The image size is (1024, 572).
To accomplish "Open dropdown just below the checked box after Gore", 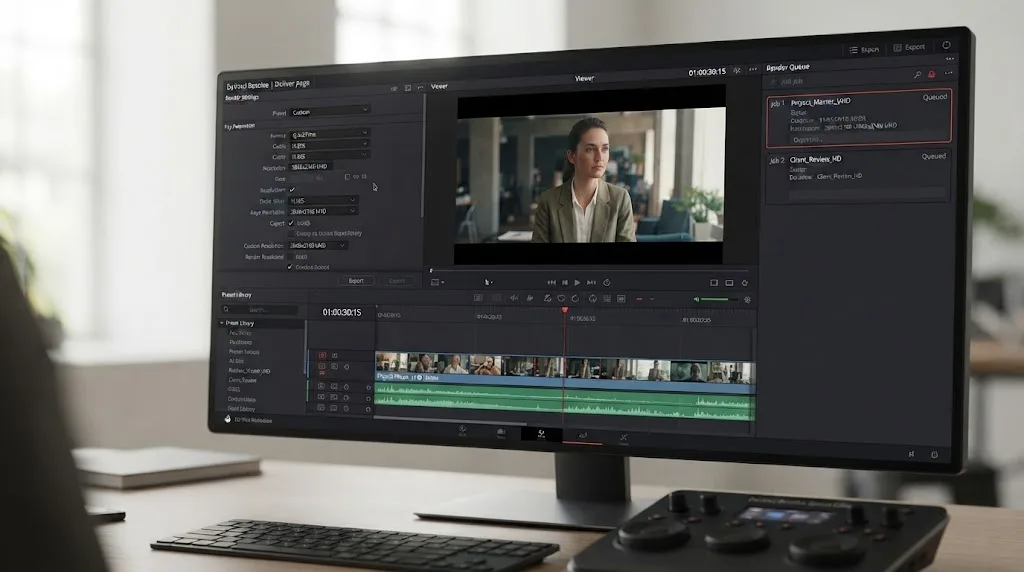I will 323,200.
